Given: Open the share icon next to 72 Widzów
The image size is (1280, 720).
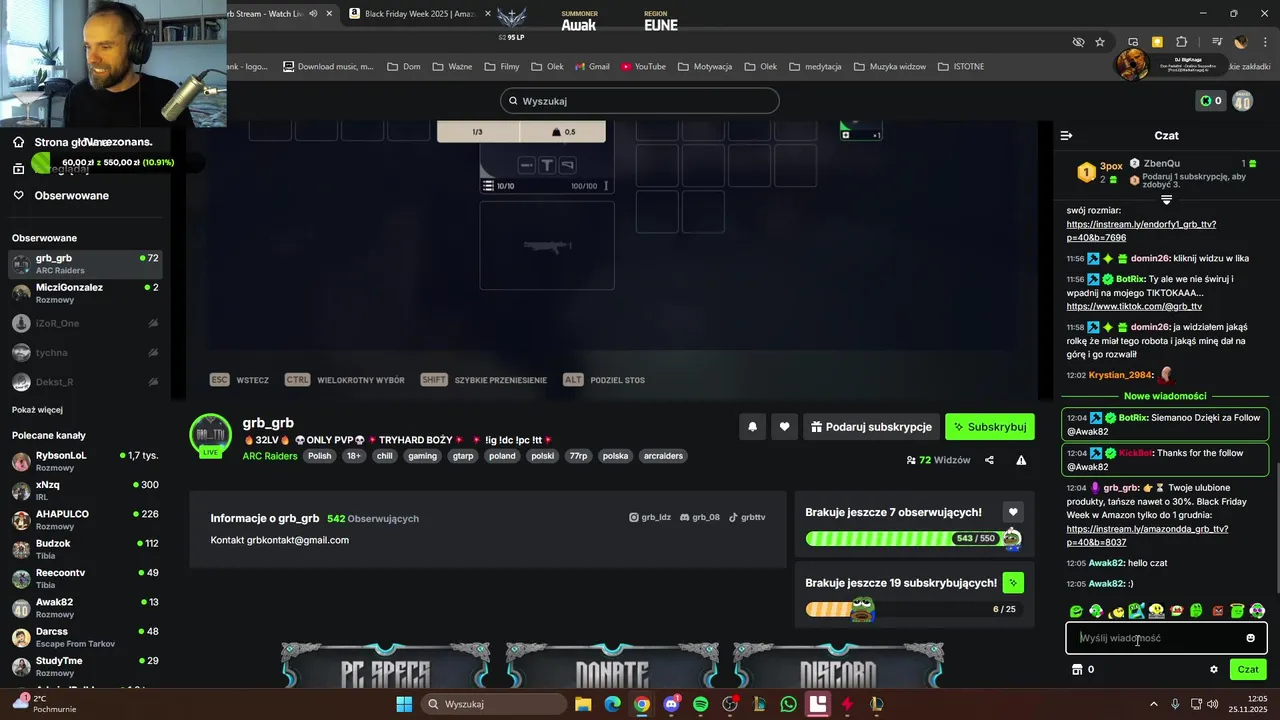Looking at the screenshot, I should pos(989,460).
